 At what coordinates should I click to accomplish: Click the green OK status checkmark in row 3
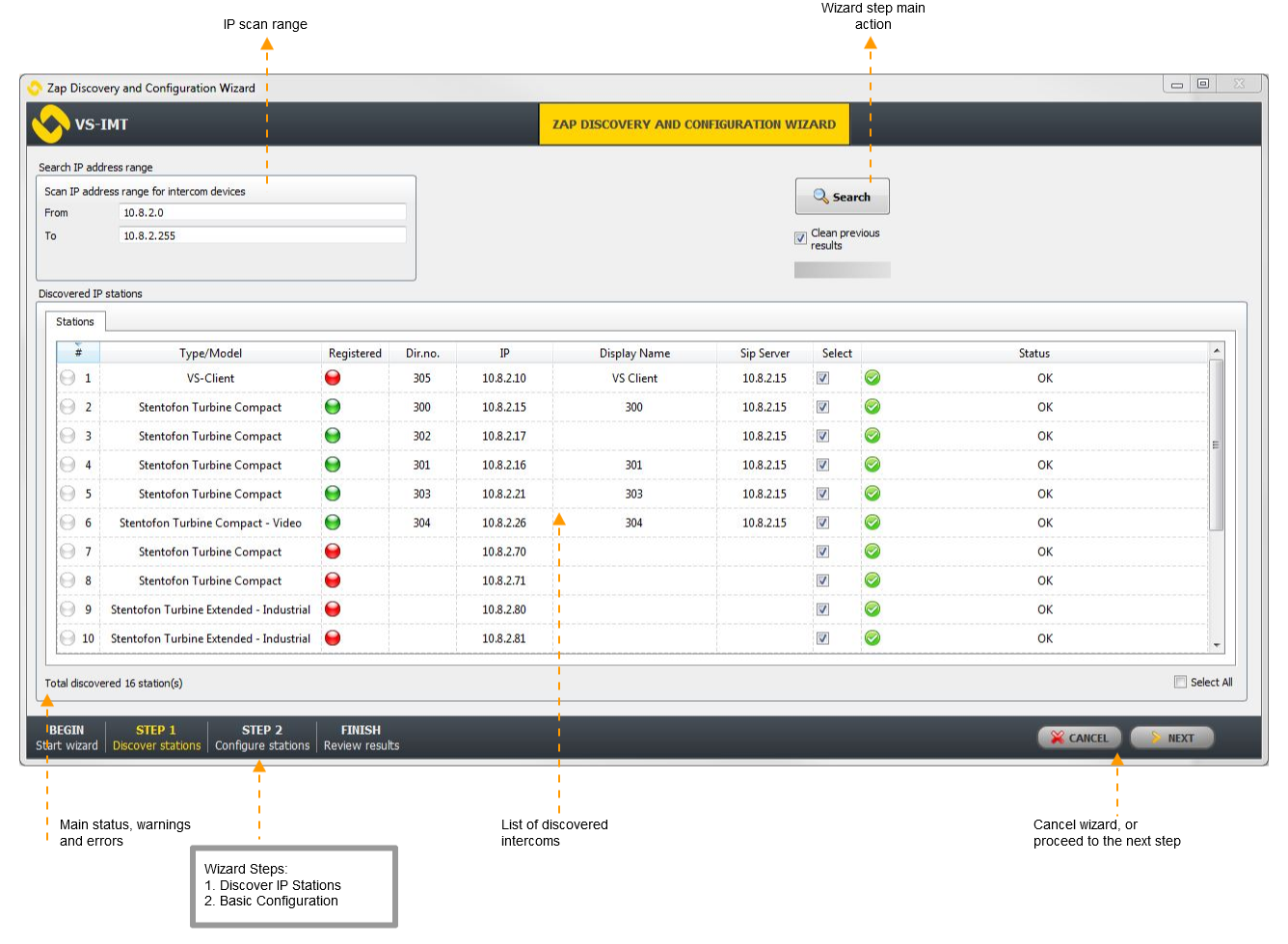[x=872, y=436]
